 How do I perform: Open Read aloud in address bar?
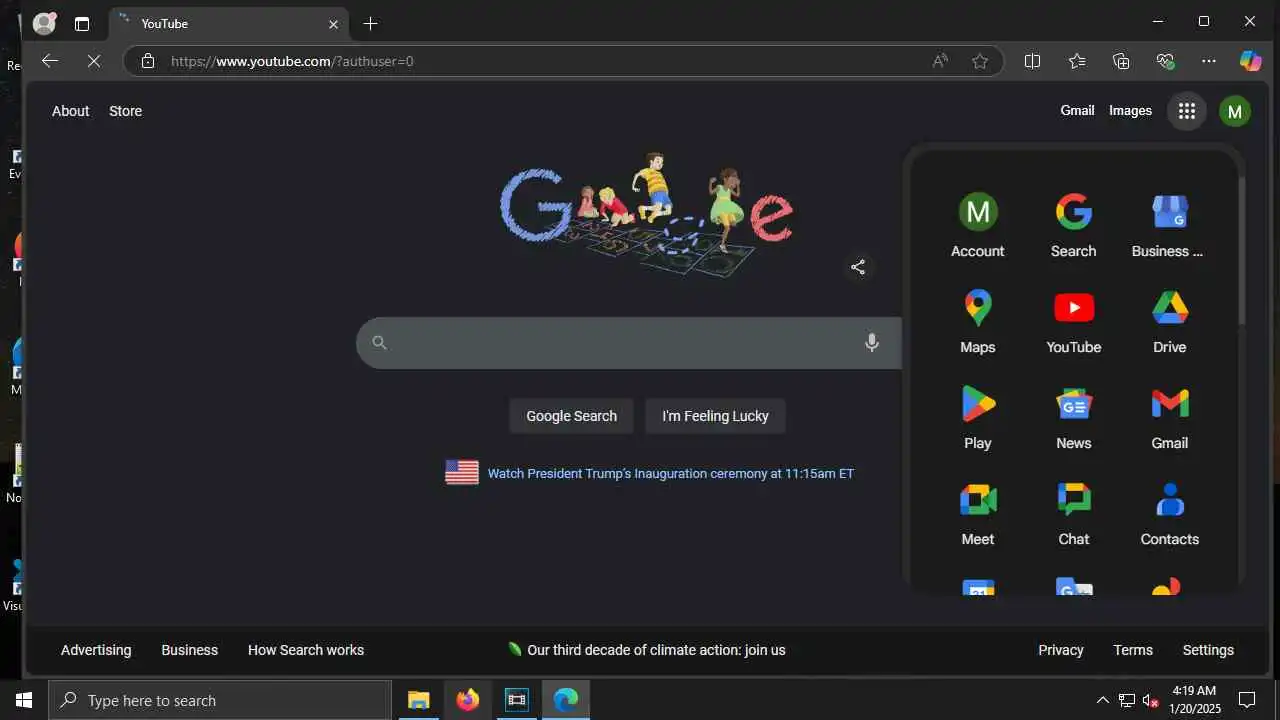tap(940, 61)
